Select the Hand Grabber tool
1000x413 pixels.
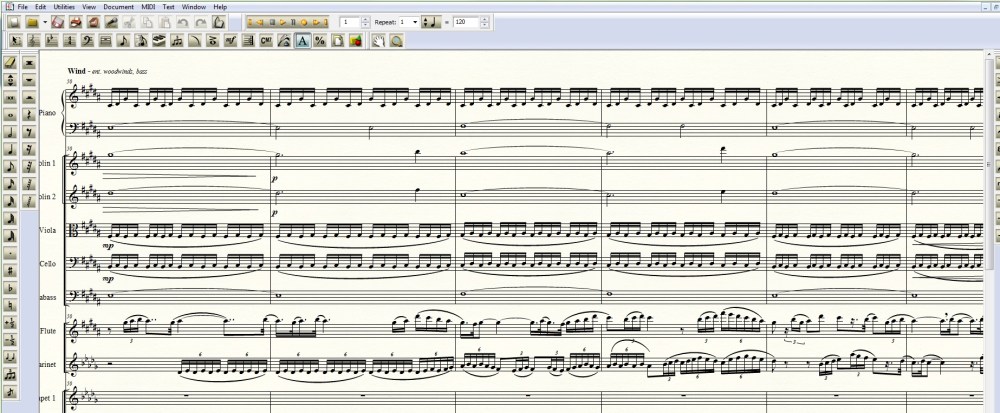[x=379, y=40]
